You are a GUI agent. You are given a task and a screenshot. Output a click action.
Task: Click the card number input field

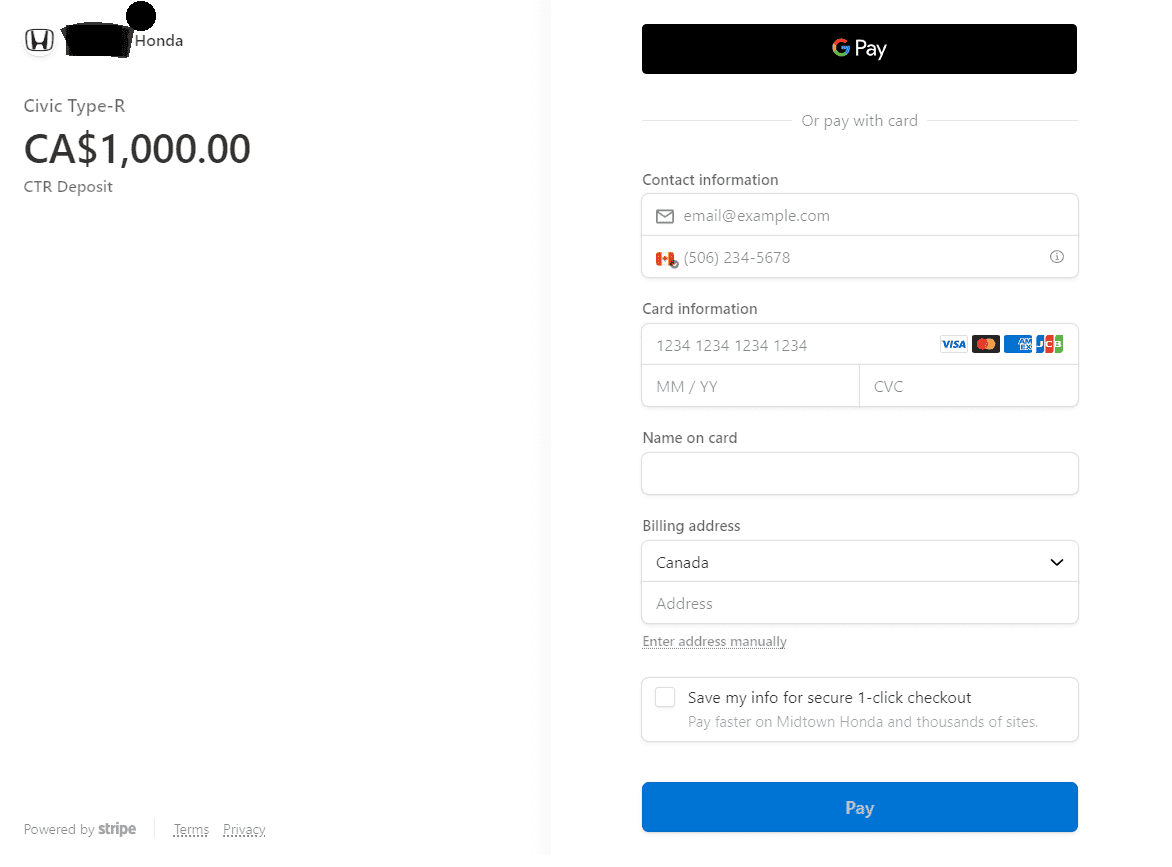click(x=790, y=345)
